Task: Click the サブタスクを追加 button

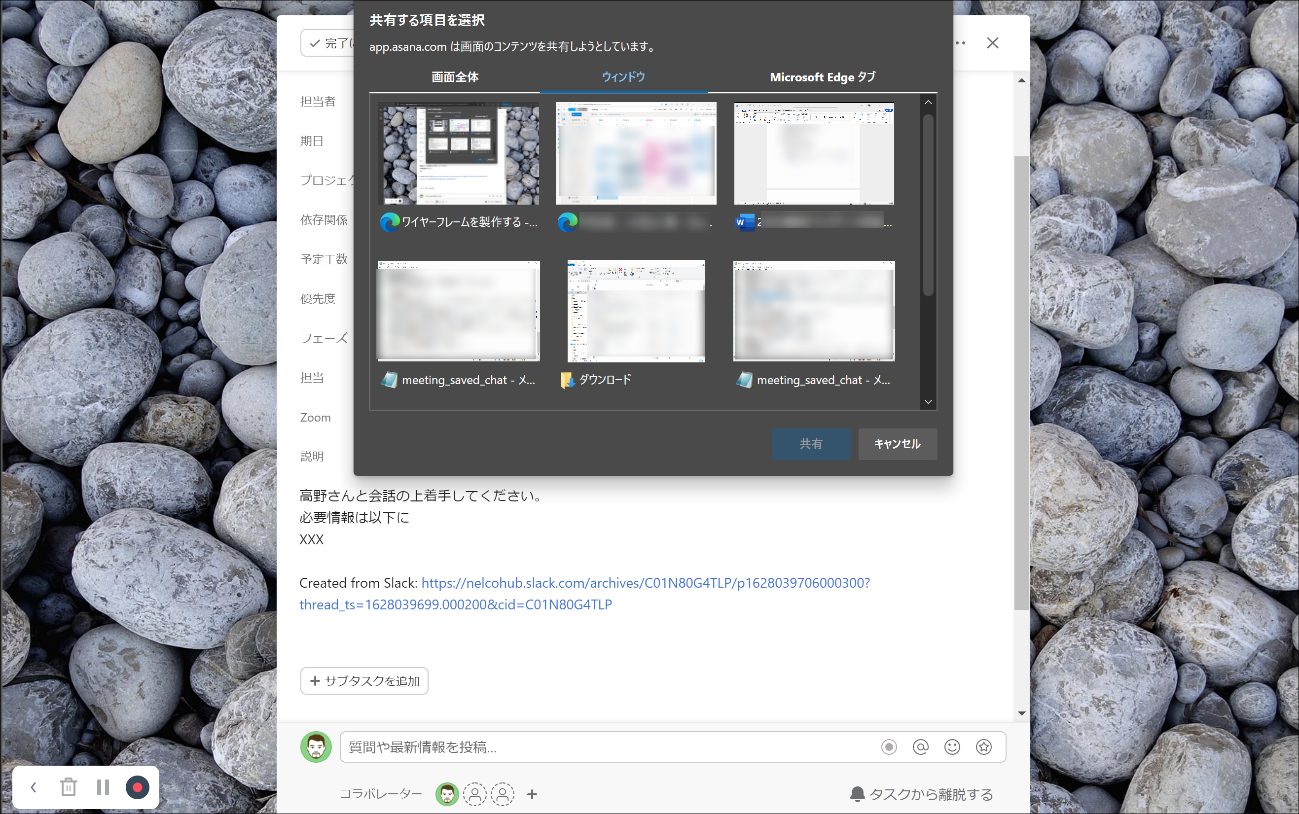Action: tap(364, 681)
